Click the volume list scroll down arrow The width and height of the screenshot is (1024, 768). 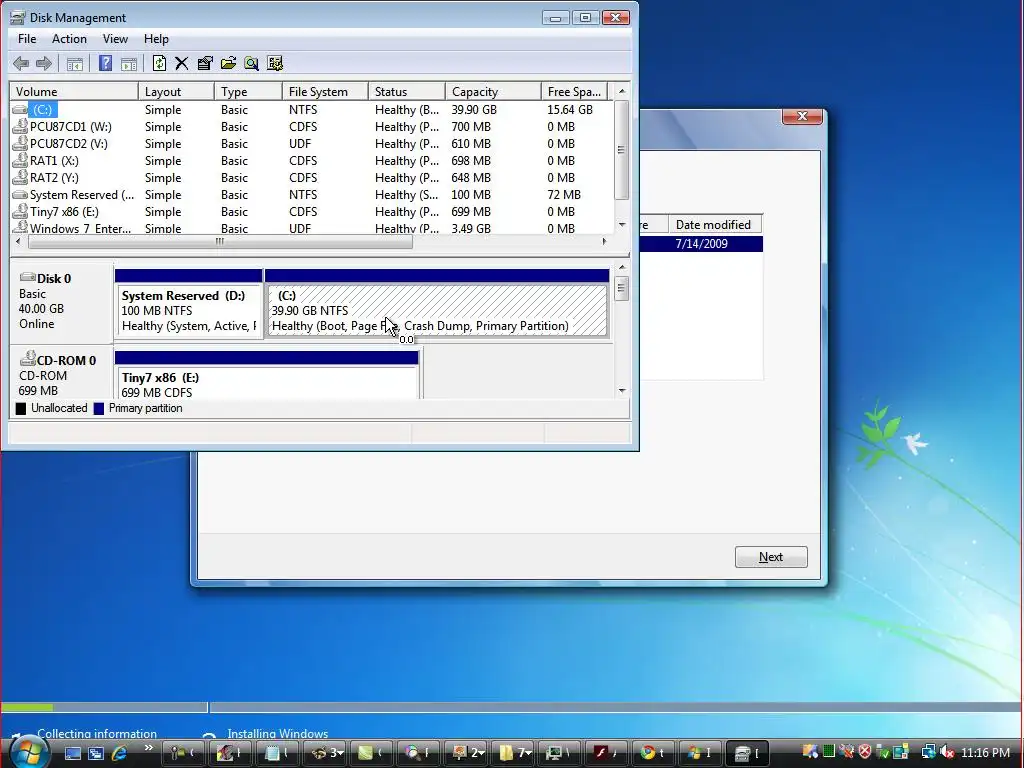click(x=622, y=225)
